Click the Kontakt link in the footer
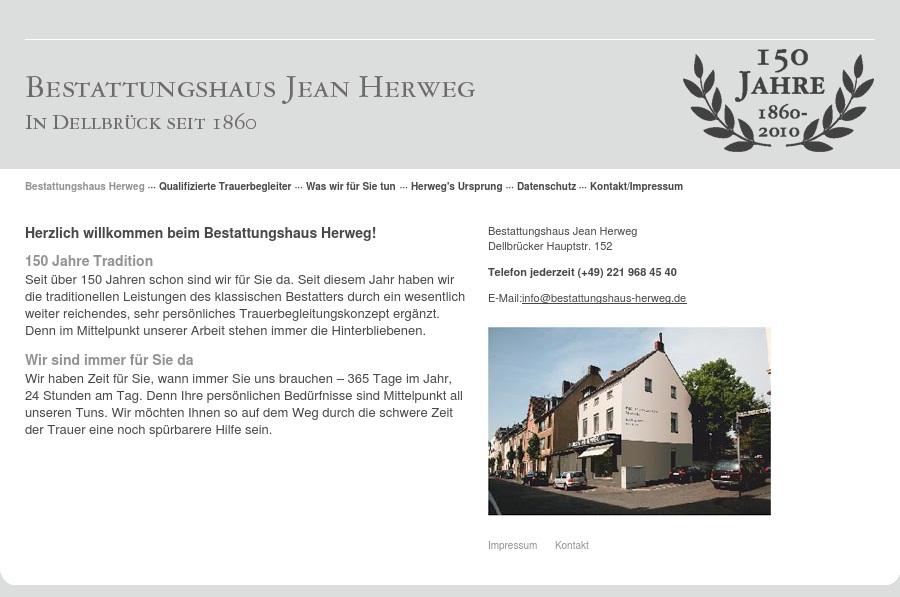The height and width of the screenshot is (597, 900). pos(571,545)
